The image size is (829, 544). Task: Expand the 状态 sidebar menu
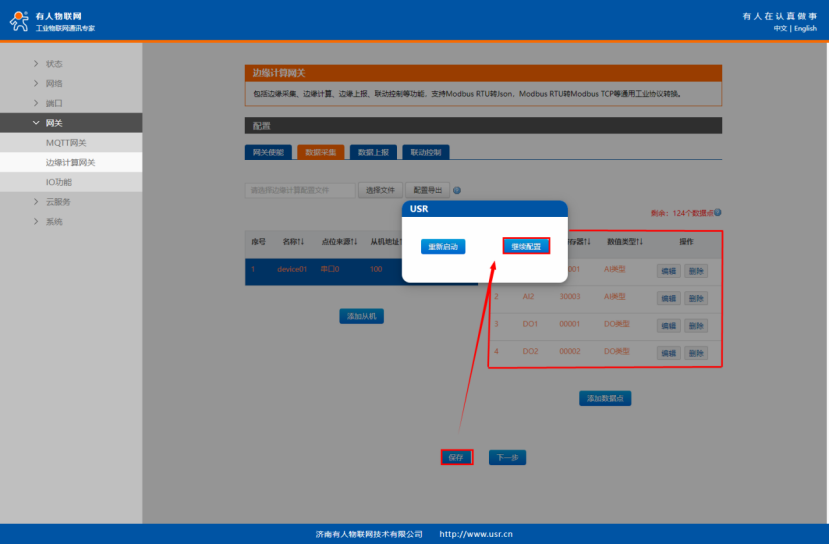54,64
